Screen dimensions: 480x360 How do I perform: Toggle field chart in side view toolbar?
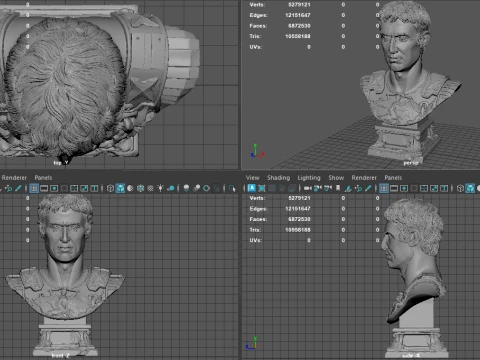(424, 189)
